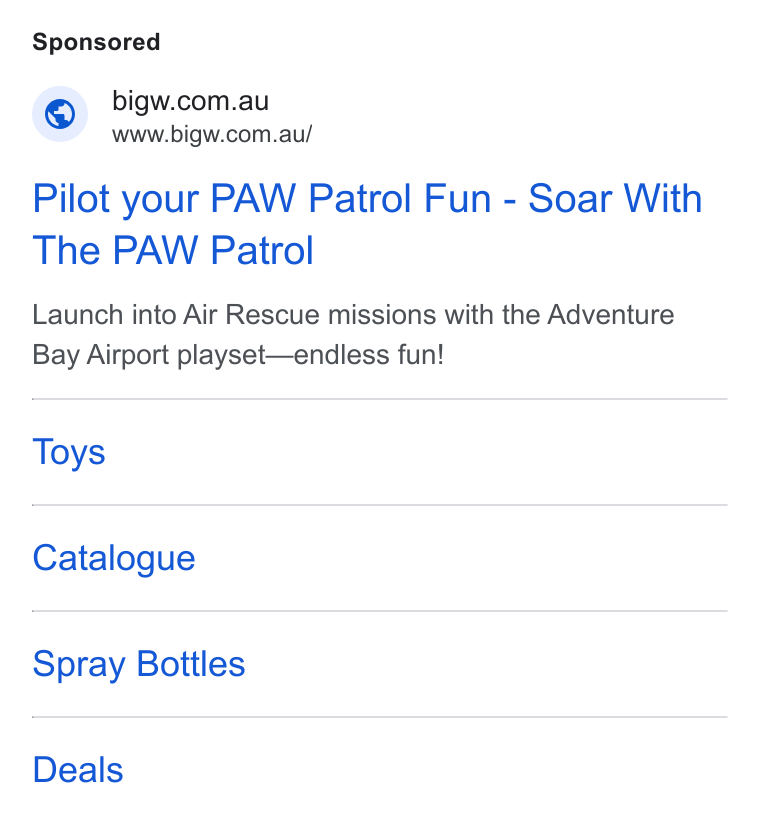Click 'The PAW Patrol' headline second line

click(x=173, y=250)
